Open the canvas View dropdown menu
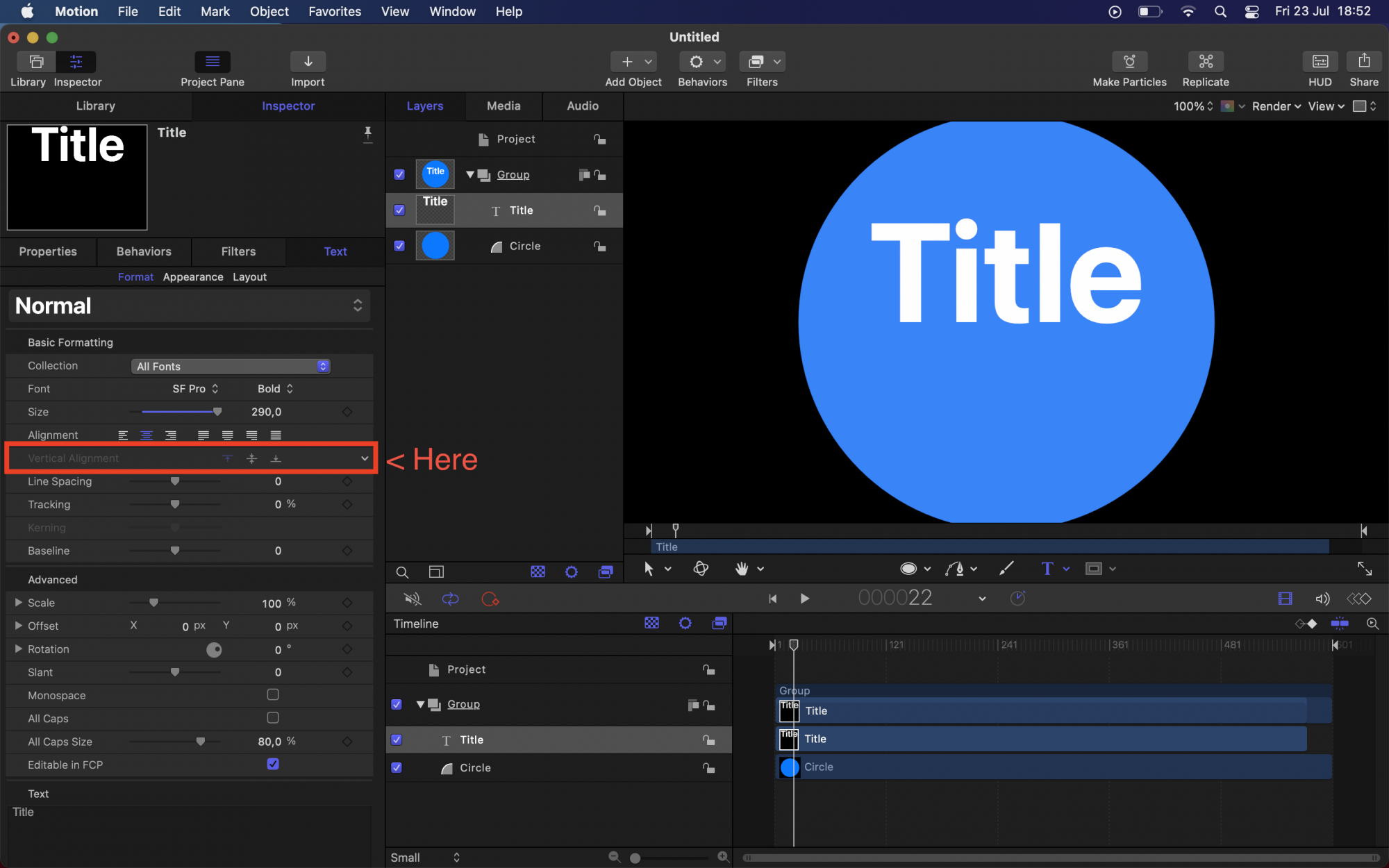This screenshot has width=1389, height=868. tap(1326, 106)
